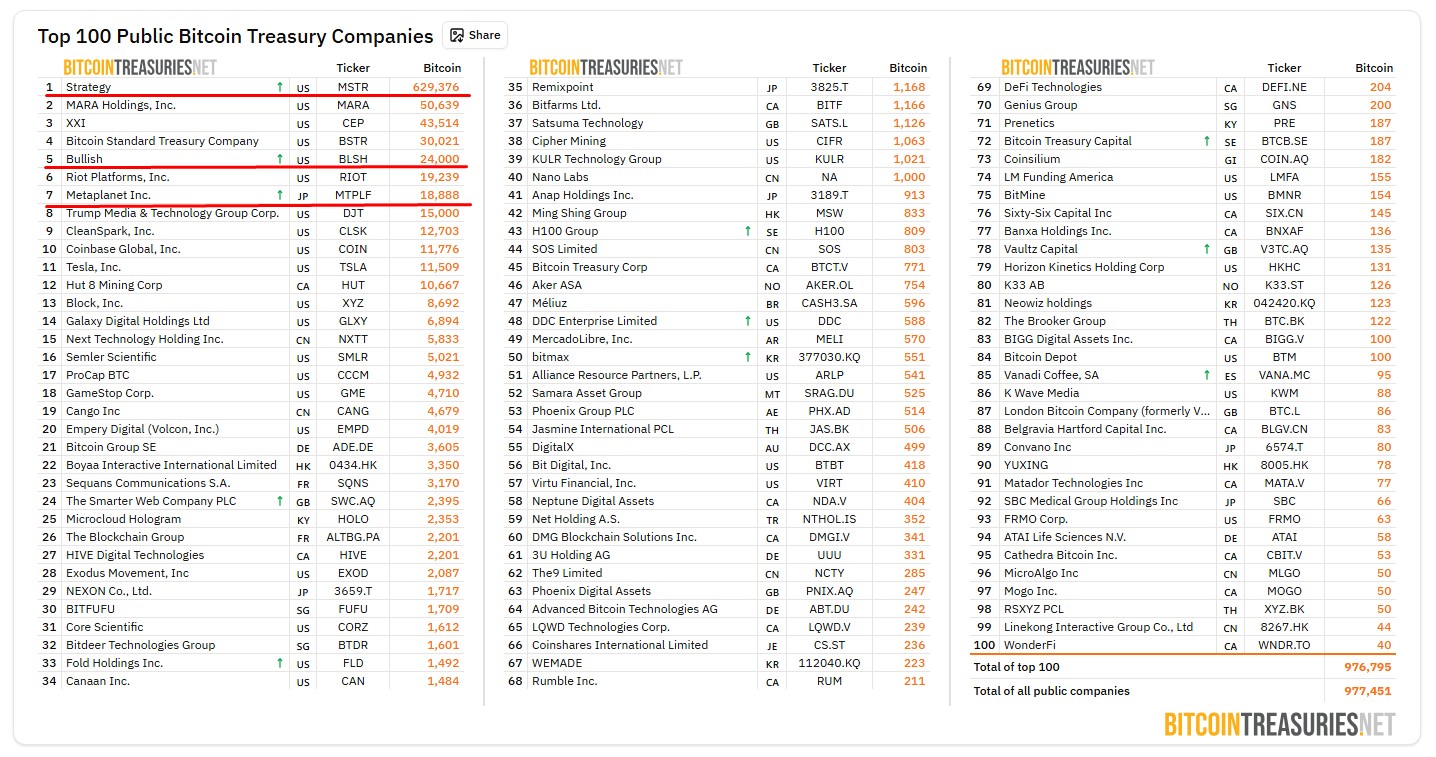
Task: Click the title Top 100 Public Bitcoin Treasury Companies
Action: (x=236, y=36)
